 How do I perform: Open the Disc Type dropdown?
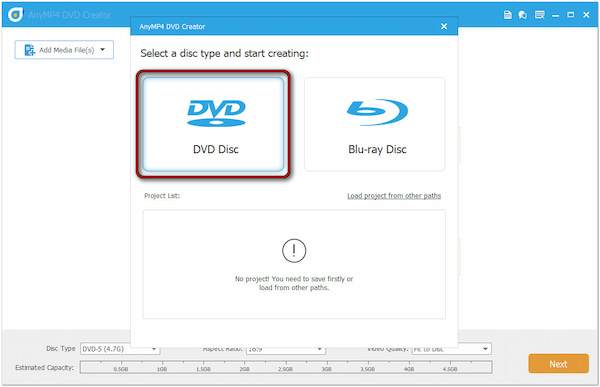coord(120,349)
